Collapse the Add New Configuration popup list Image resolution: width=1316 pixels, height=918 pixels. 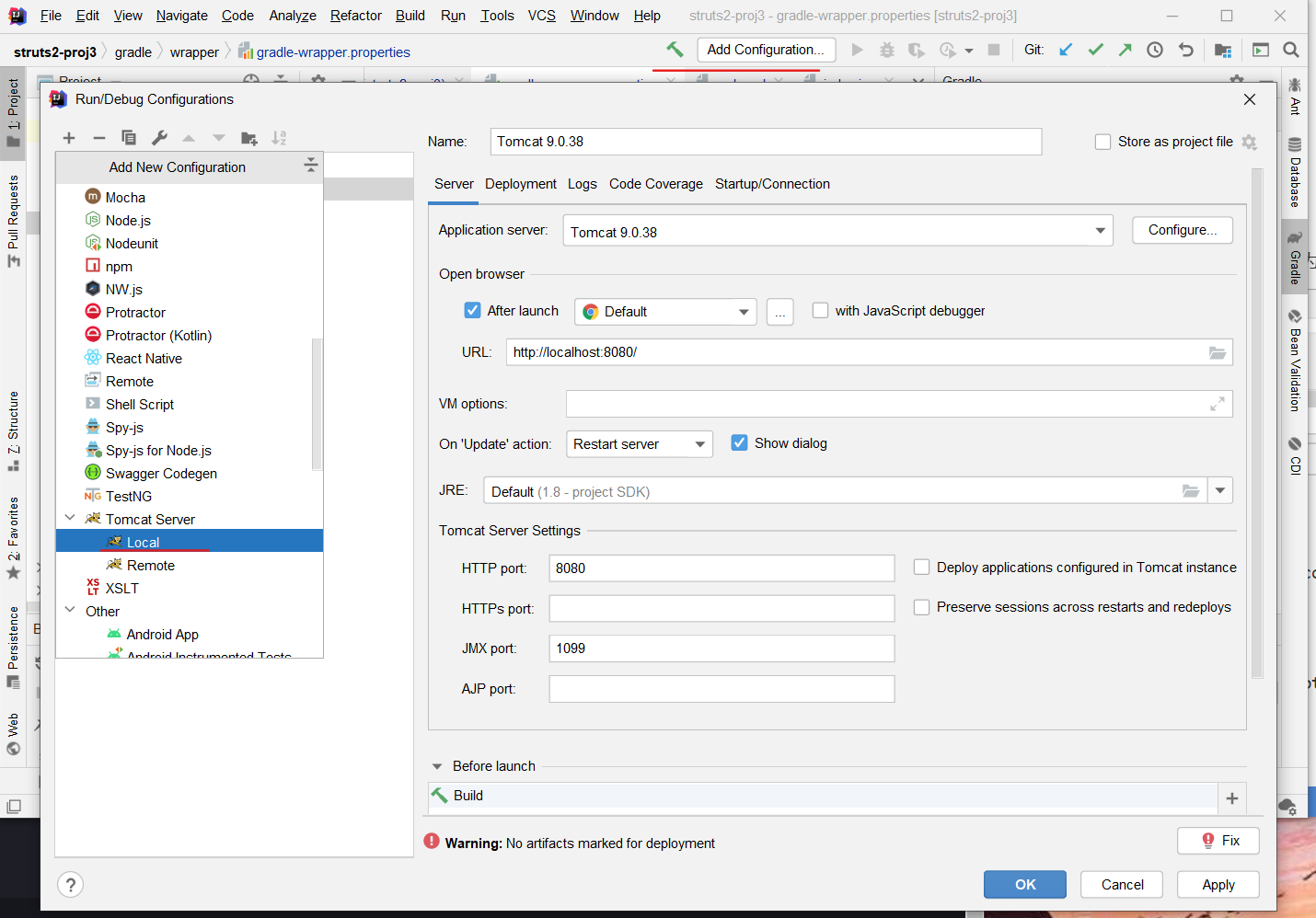click(x=310, y=166)
